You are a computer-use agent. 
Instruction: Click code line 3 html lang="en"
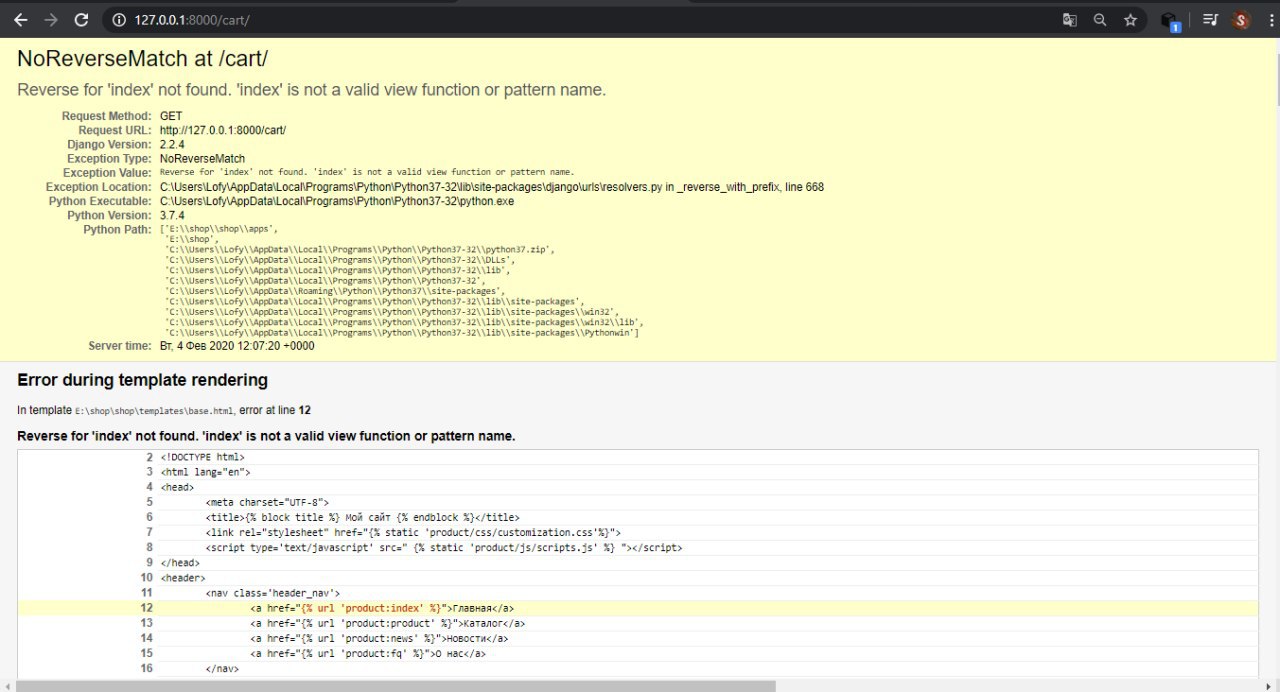point(638,472)
